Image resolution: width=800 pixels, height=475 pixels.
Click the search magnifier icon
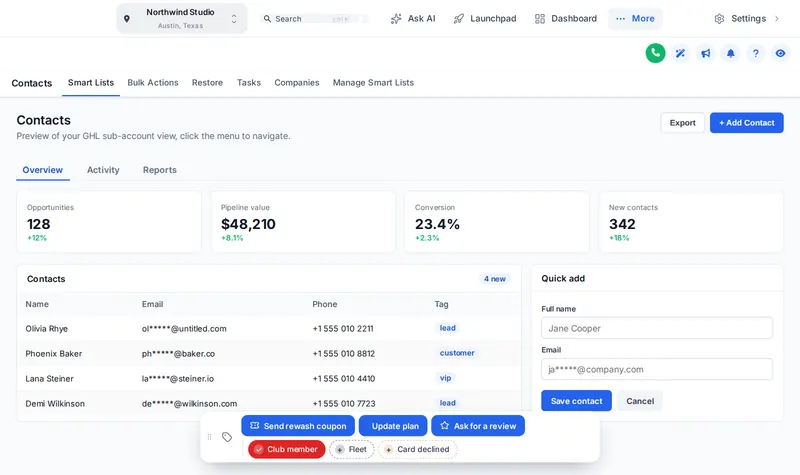point(267,18)
